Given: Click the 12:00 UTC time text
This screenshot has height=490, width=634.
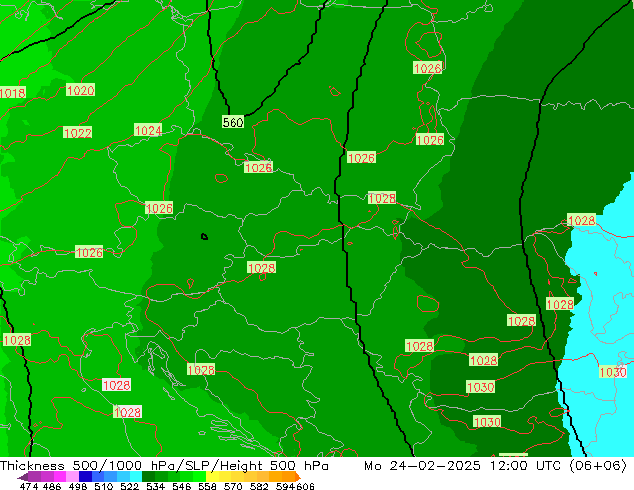Looking at the screenshot, I should [525, 465].
